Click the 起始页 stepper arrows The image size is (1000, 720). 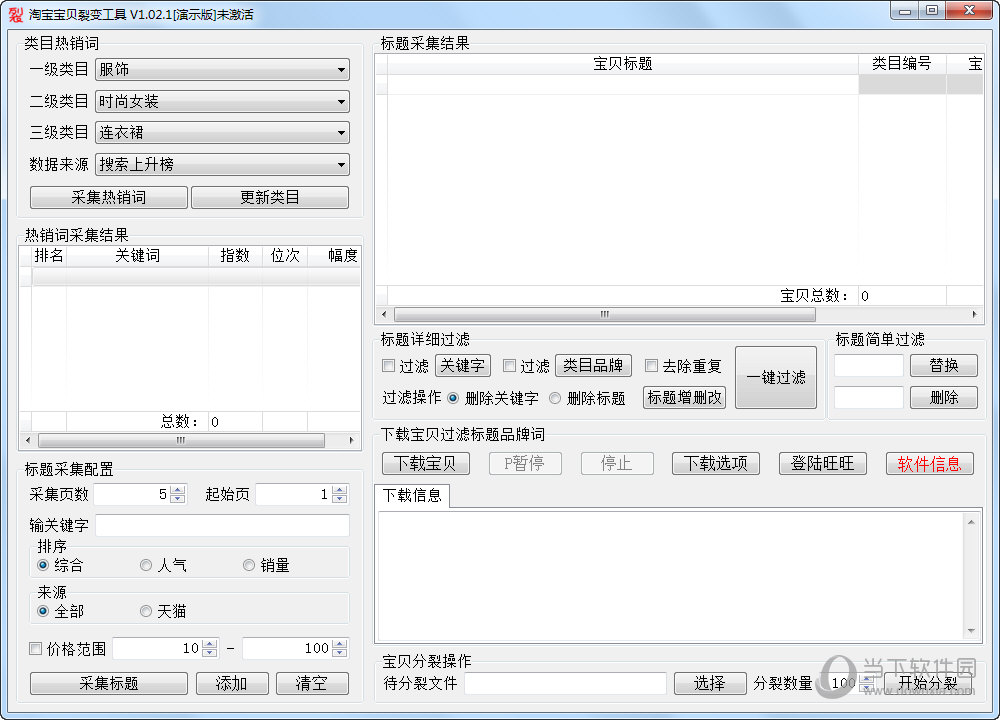click(x=340, y=494)
